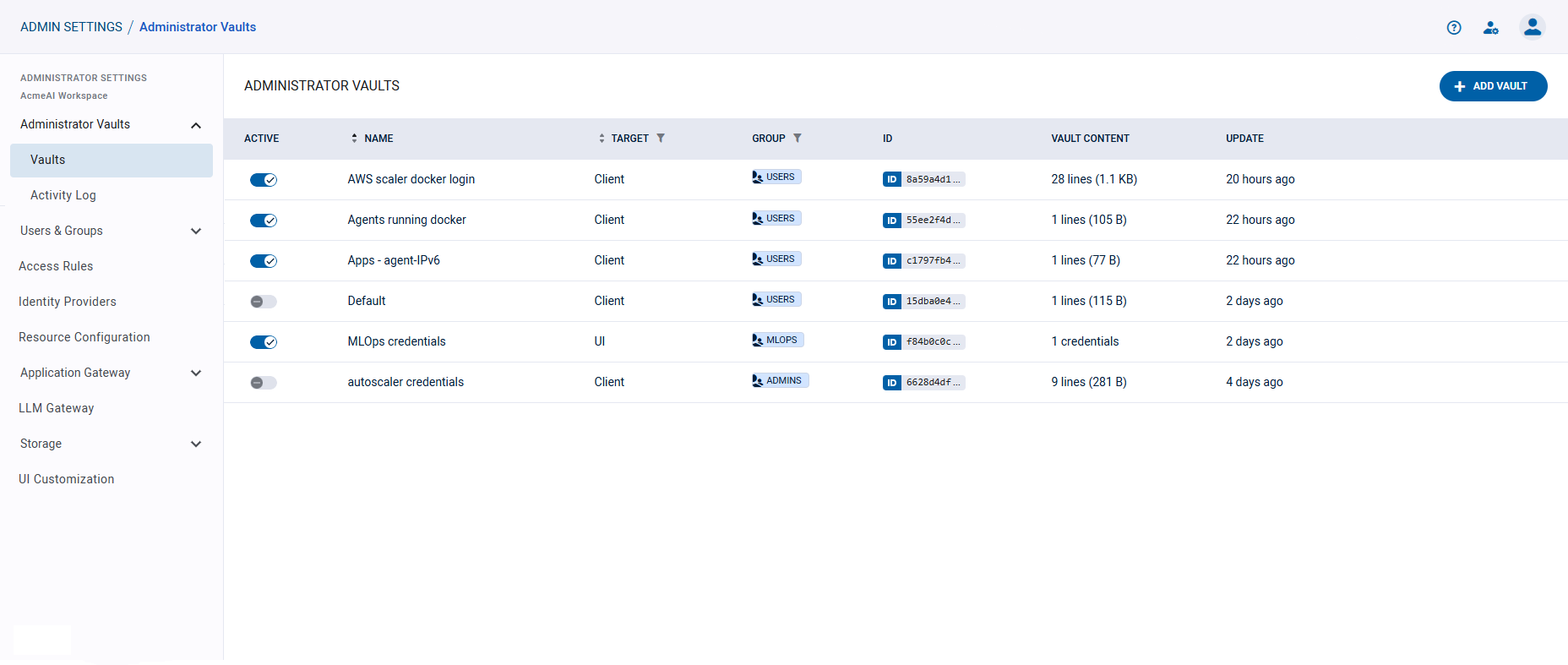Sort by Name column arrows
The height and width of the screenshot is (665, 1568).
[x=354, y=138]
